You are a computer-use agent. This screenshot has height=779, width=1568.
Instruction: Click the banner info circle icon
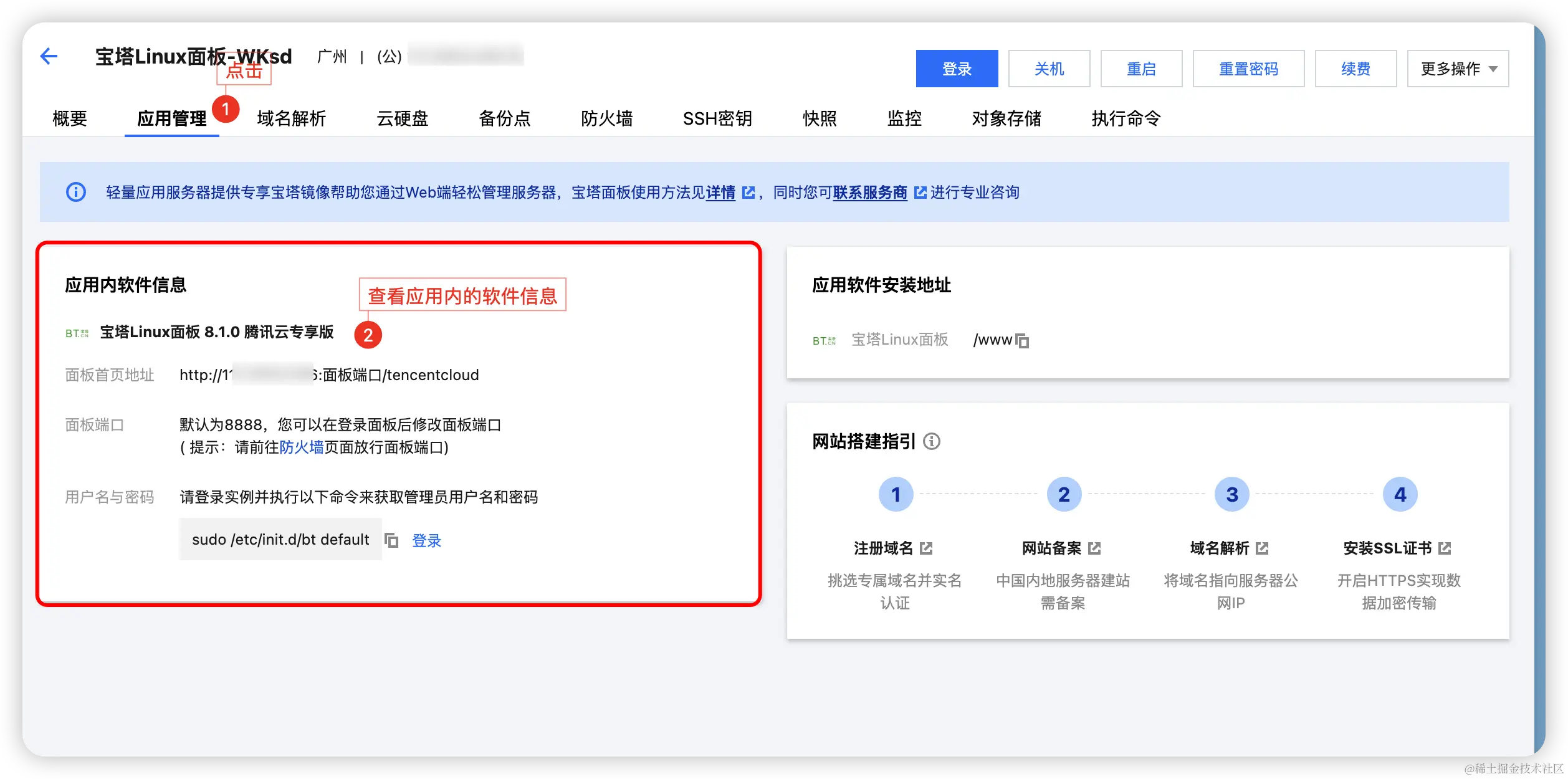point(76,192)
